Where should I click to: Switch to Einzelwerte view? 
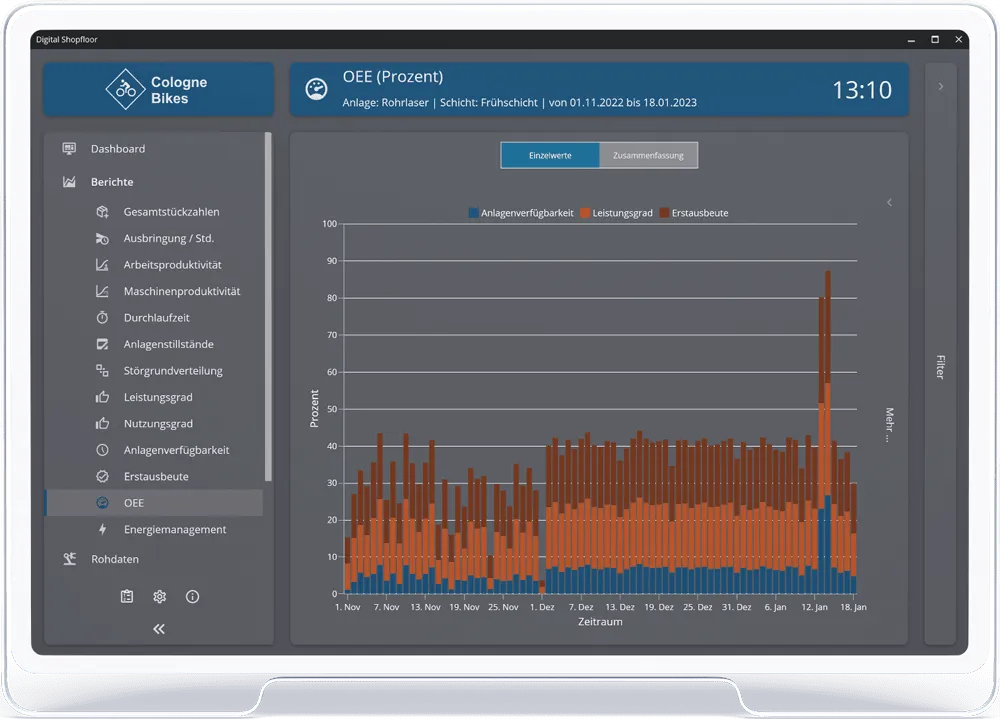point(550,156)
